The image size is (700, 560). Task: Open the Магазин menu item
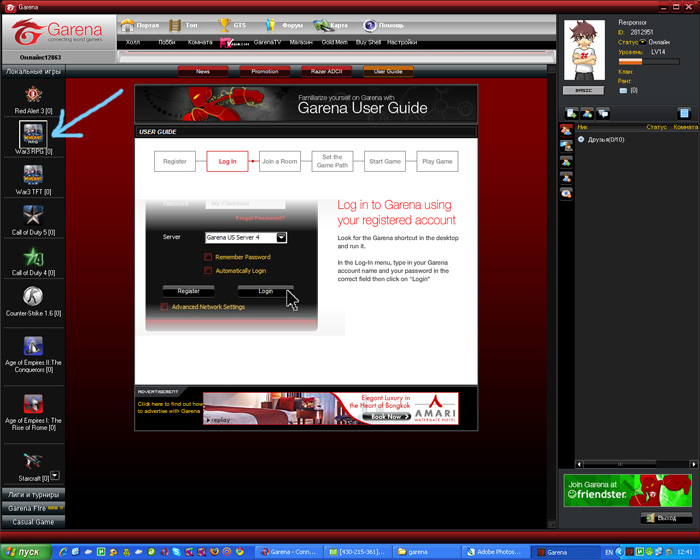point(301,43)
